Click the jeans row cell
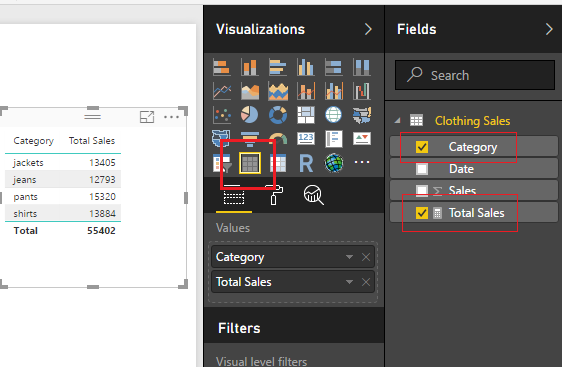This screenshot has width=562, height=367. tap(25, 180)
